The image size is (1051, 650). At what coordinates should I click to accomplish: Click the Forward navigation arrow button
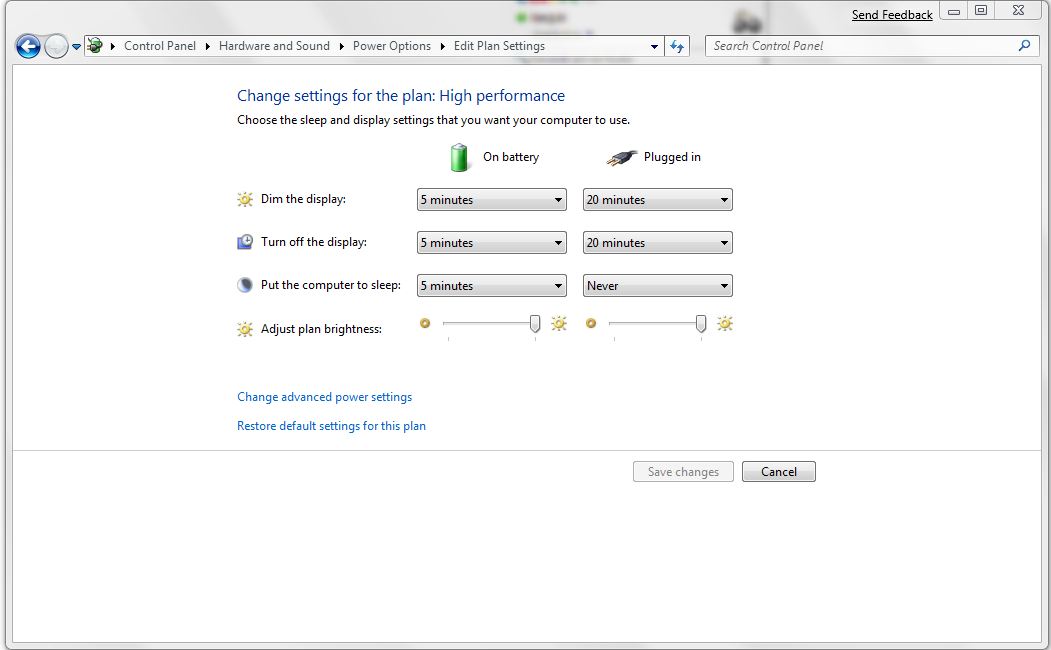[x=56, y=46]
